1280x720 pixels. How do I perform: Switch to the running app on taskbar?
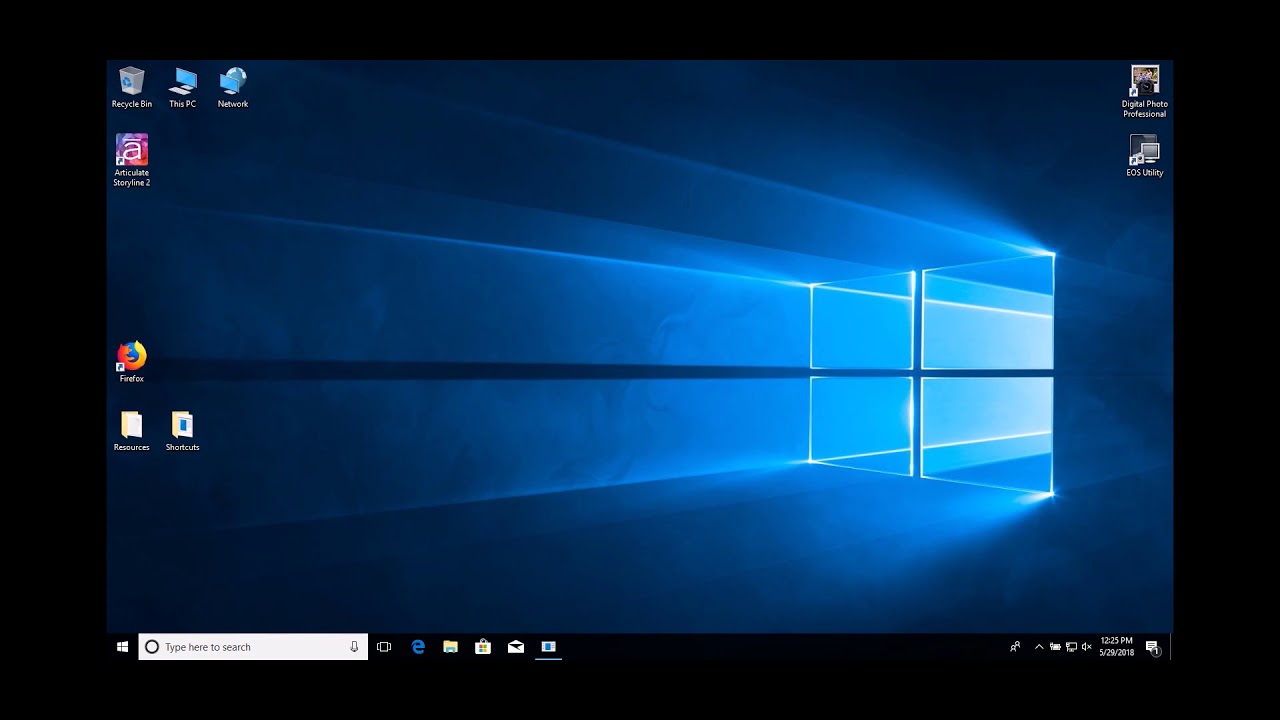(x=548, y=647)
